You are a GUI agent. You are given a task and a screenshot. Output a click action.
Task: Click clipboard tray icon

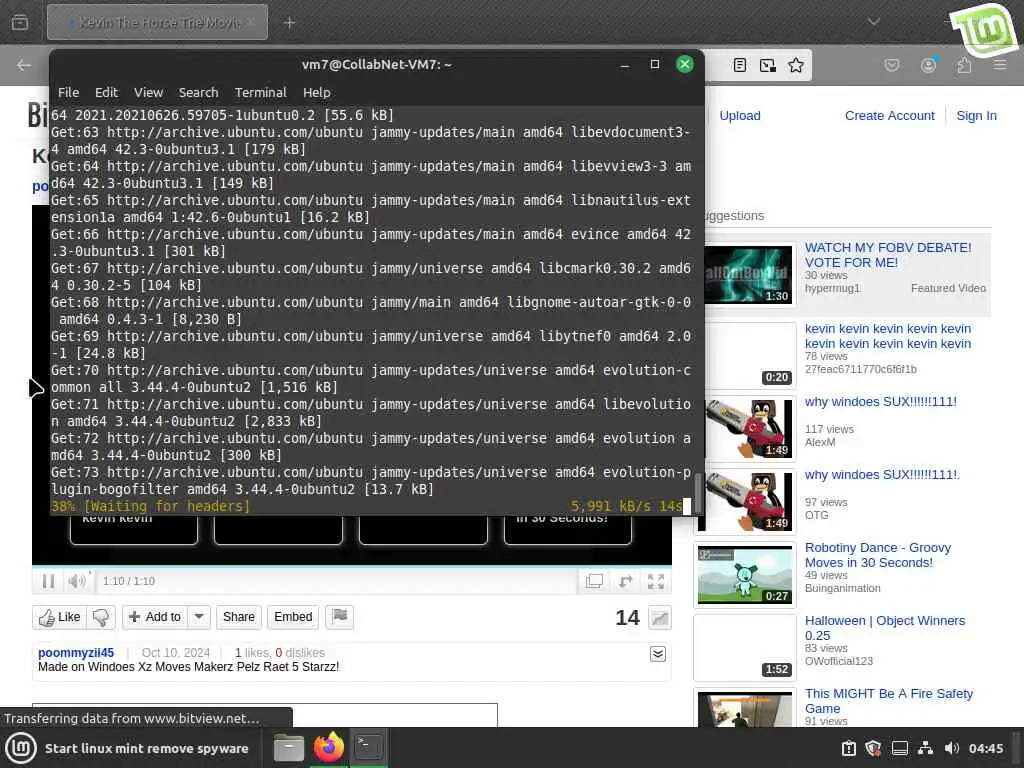tap(848, 748)
